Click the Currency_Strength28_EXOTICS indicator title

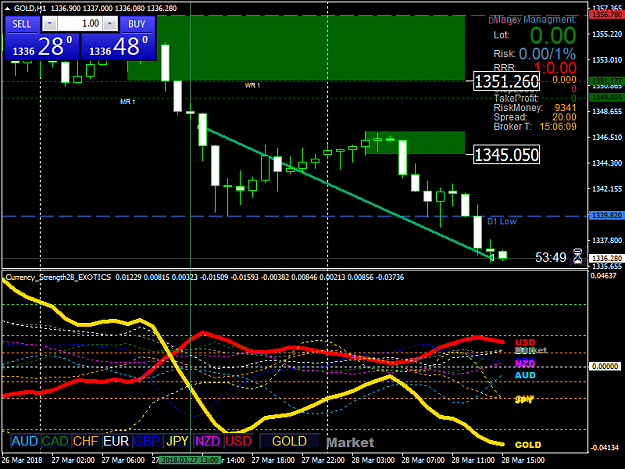coord(58,277)
